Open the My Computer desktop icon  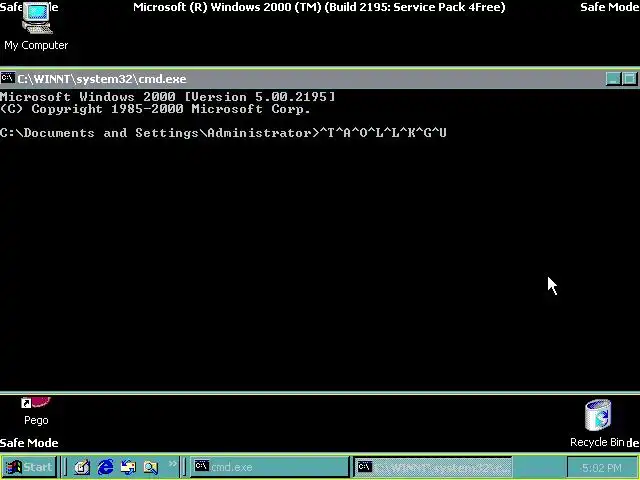(x=36, y=27)
